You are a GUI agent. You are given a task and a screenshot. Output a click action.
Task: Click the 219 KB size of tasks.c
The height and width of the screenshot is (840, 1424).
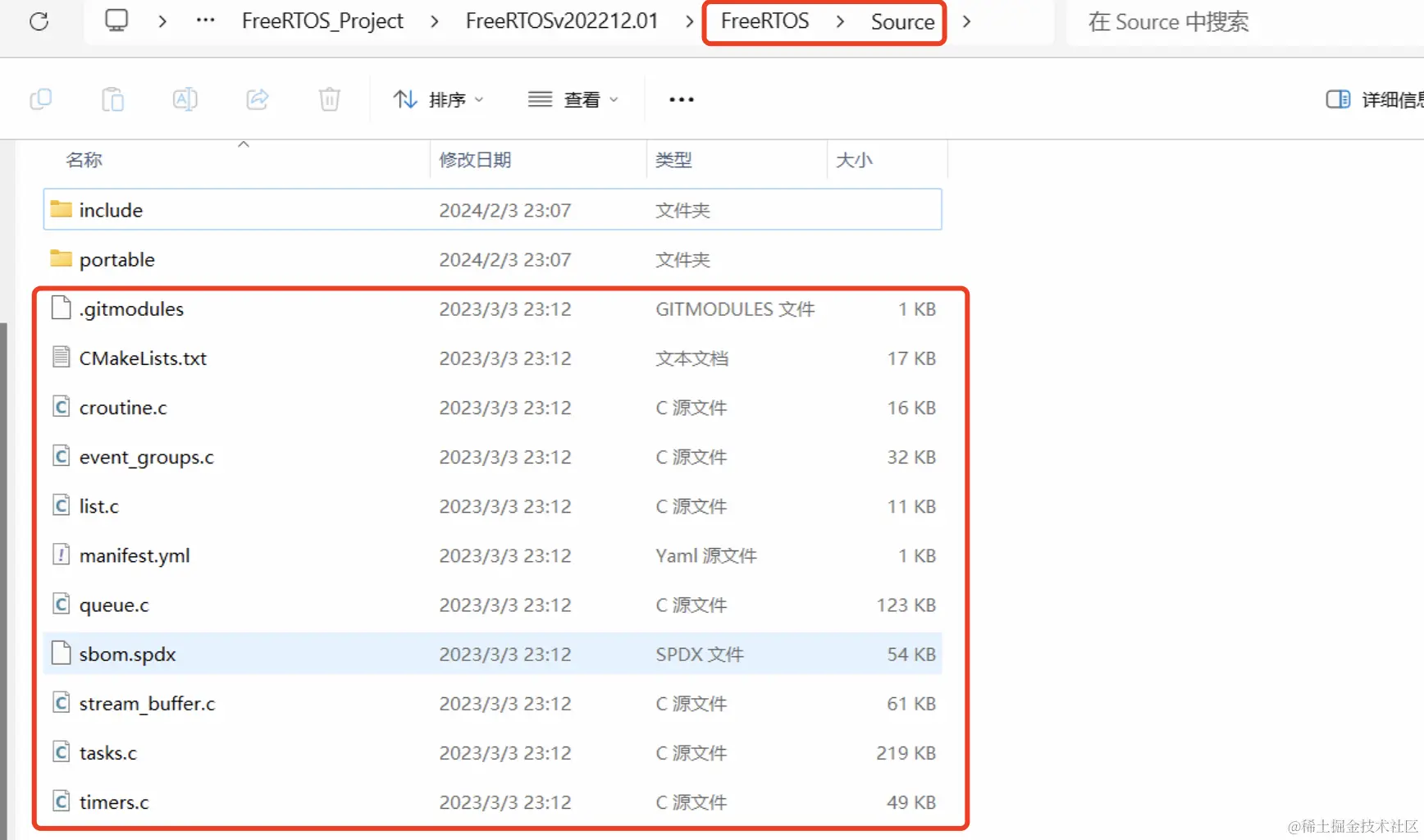906,752
